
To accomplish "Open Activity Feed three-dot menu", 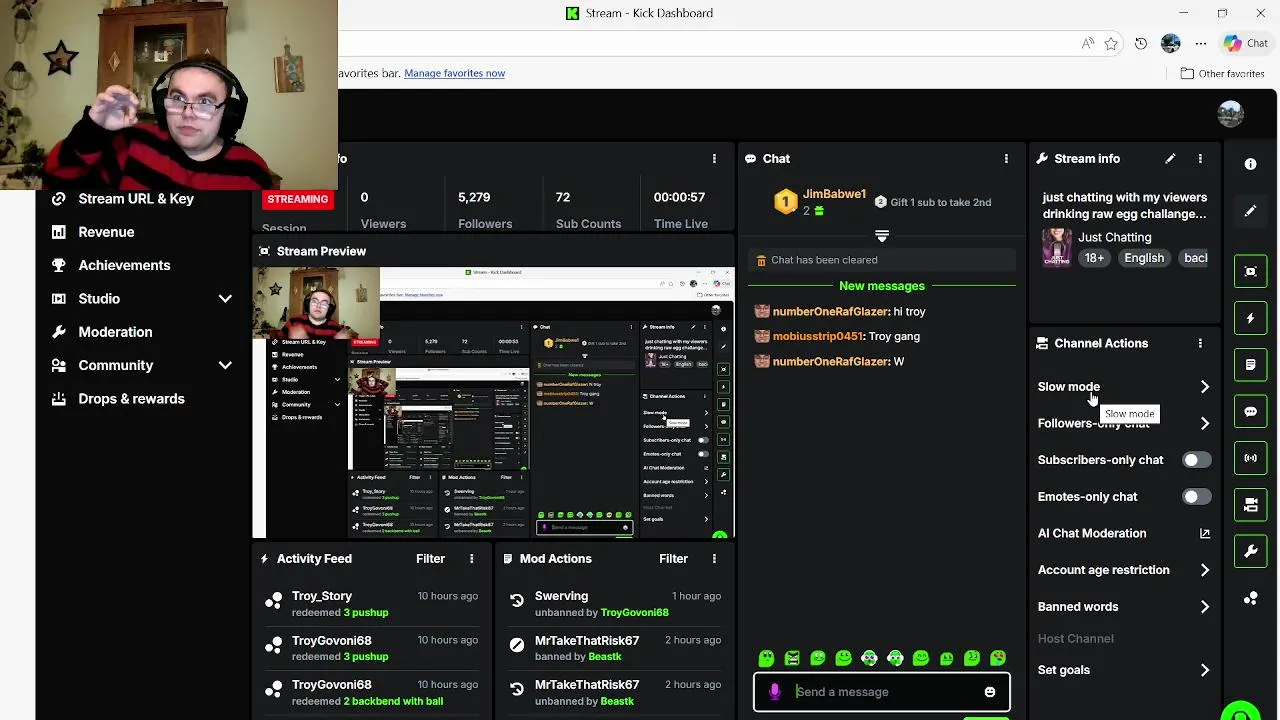I will [x=471, y=559].
